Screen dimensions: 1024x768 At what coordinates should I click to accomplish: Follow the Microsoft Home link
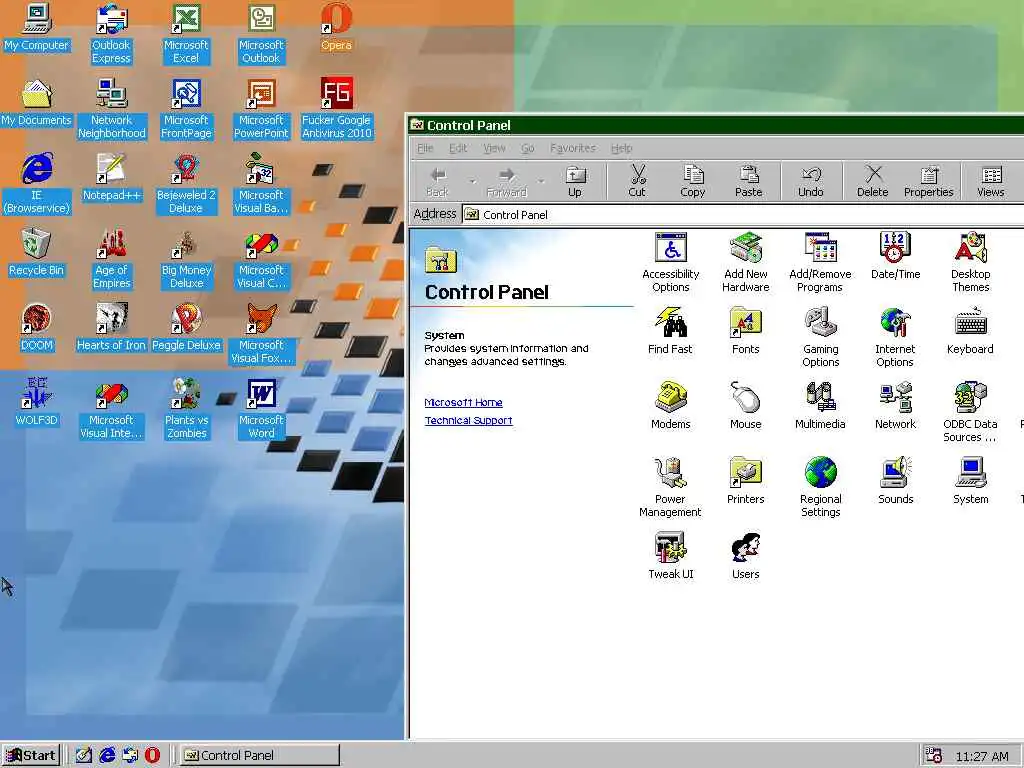[x=463, y=402]
